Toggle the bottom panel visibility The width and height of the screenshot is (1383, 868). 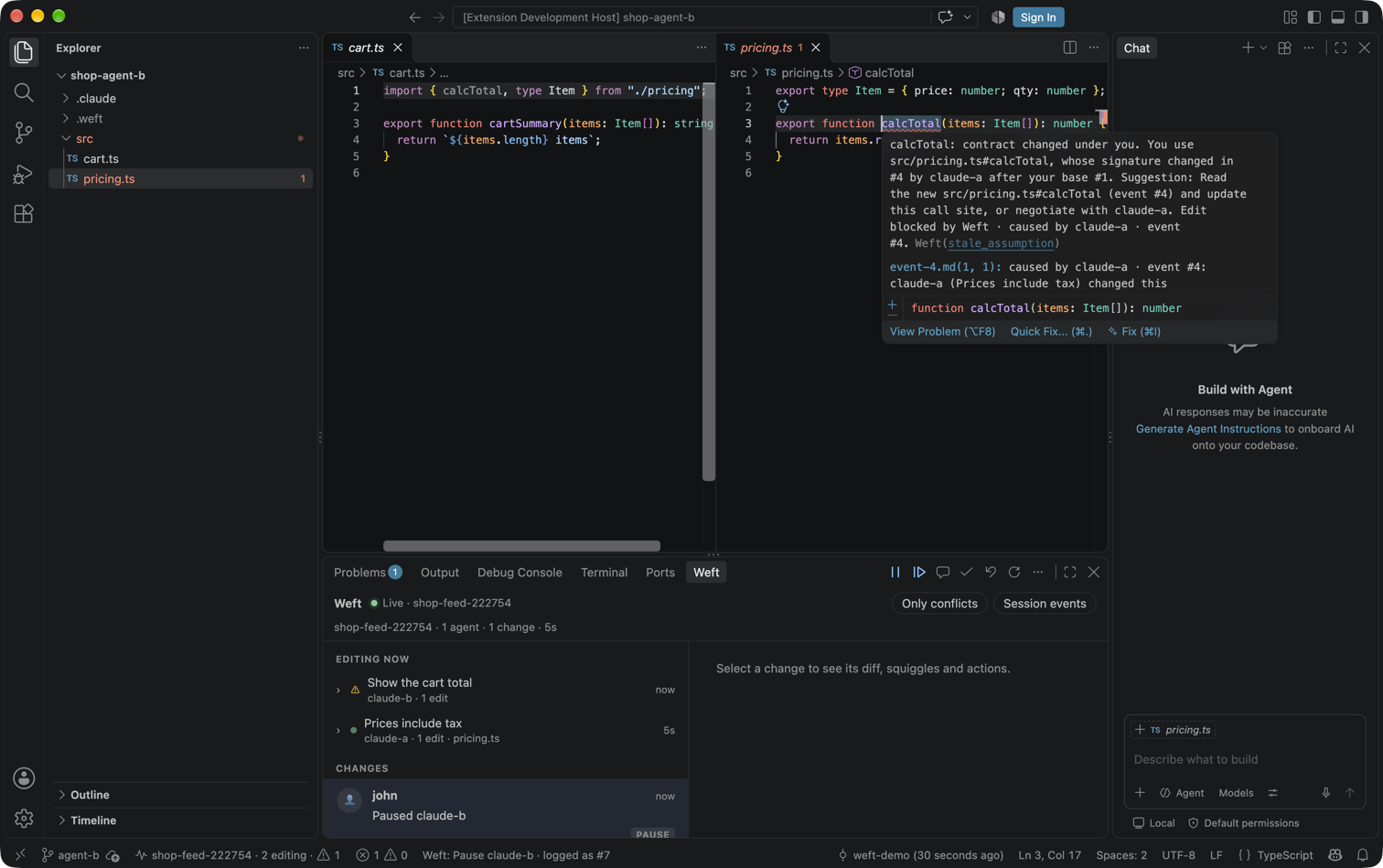click(1338, 17)
